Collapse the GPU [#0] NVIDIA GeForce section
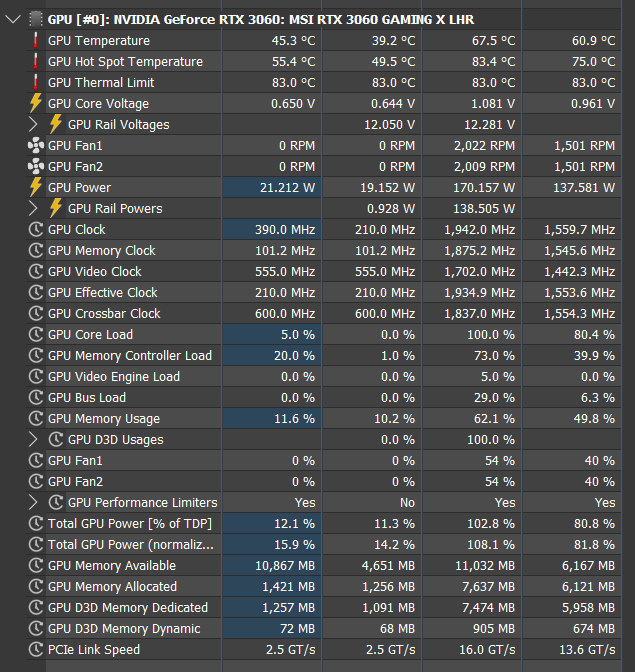Viewport: 635px width, 672px height. (x=12, y=19)
